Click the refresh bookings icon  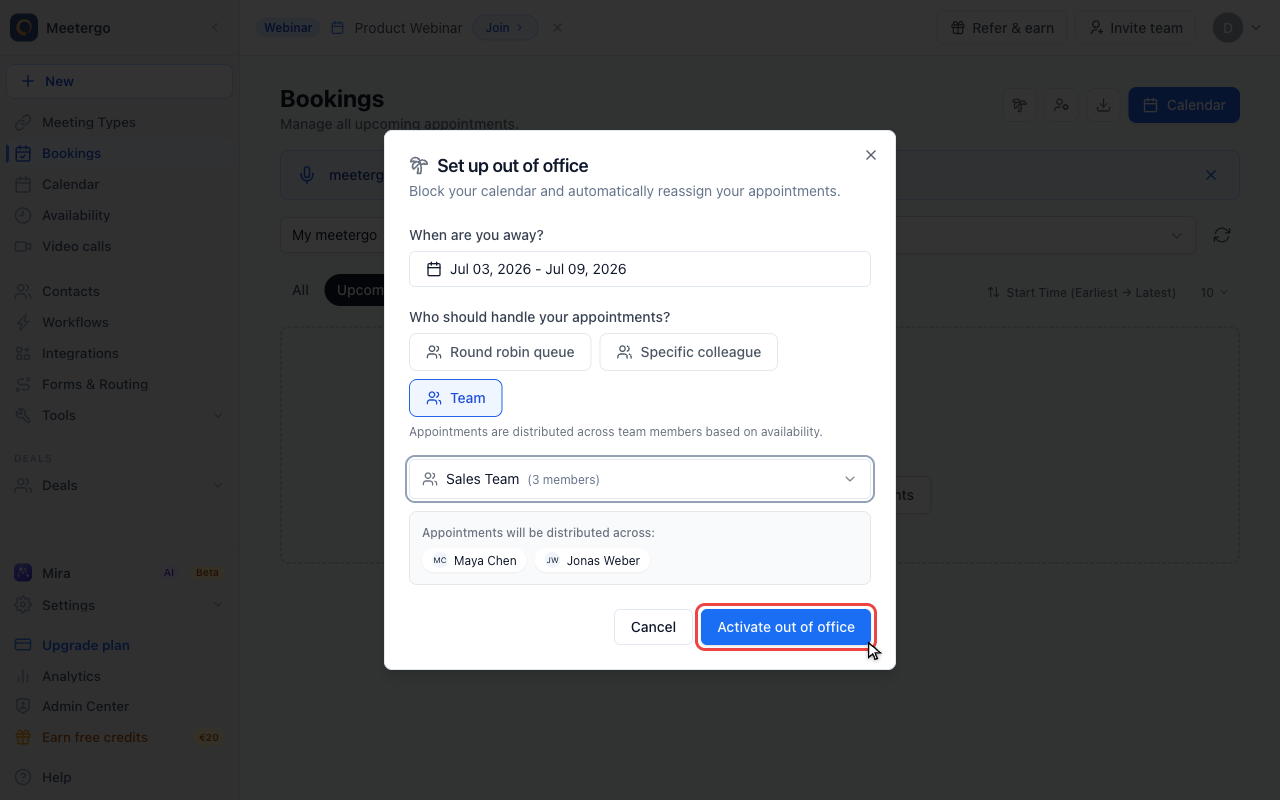coord(1221,235)
